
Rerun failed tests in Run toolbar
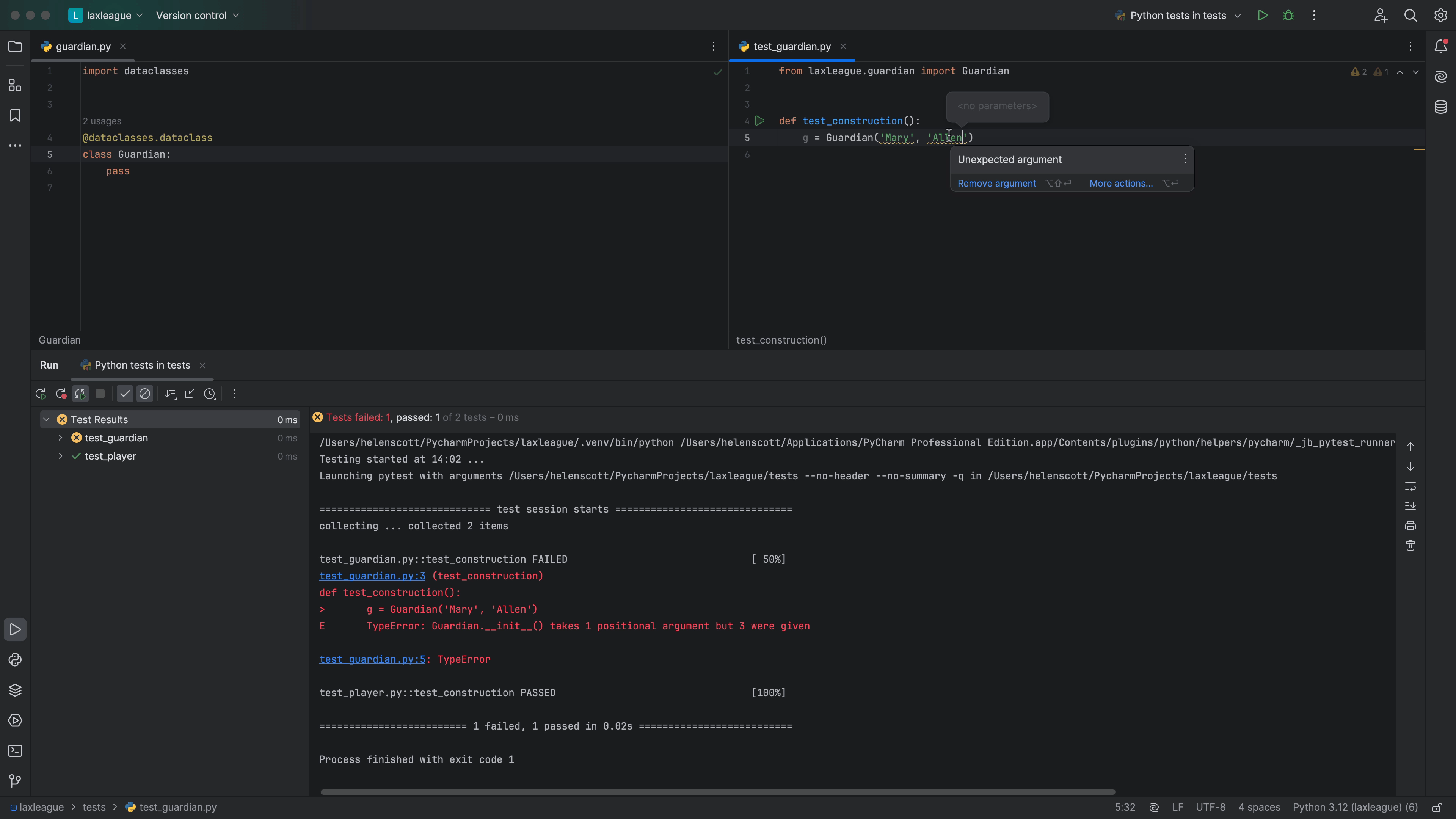(61, 394)
